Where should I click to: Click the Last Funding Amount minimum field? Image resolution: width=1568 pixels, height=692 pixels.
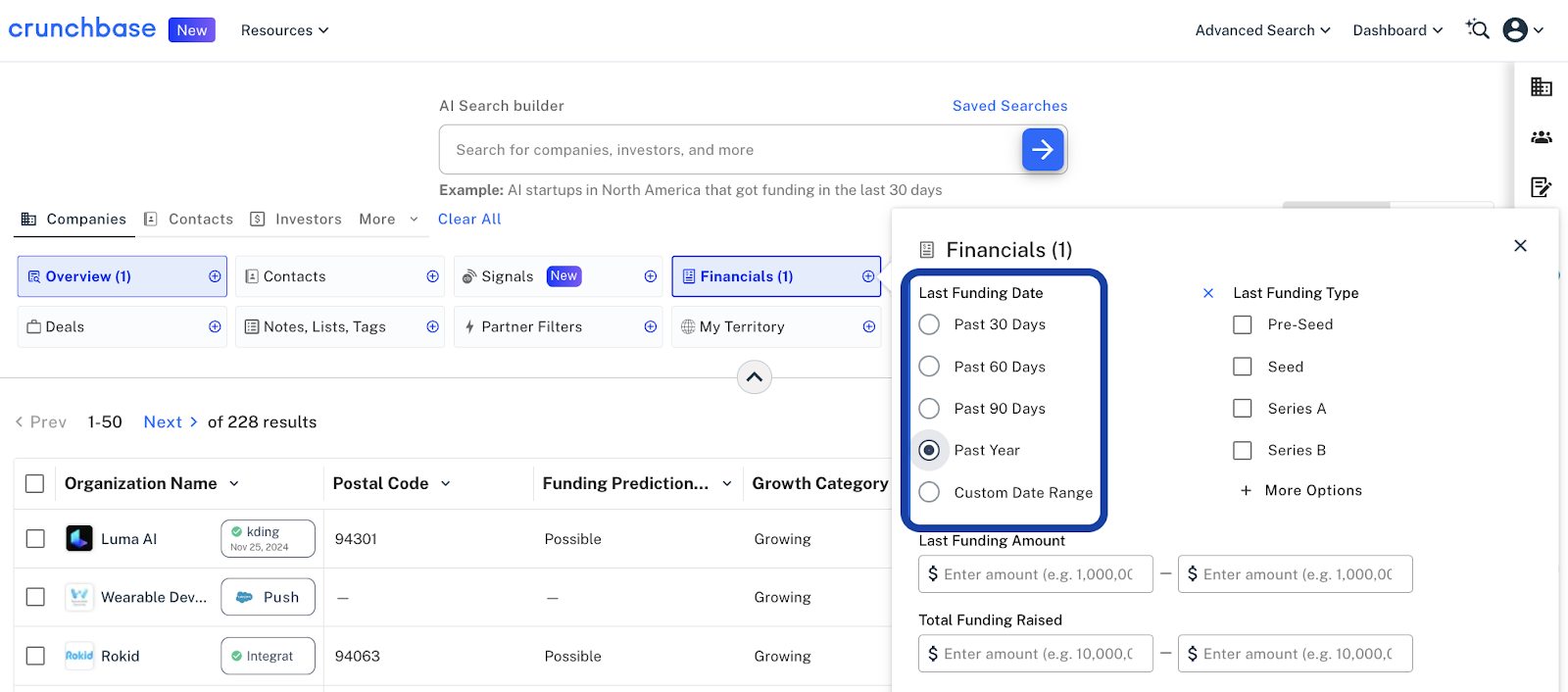click(1036, 574)
